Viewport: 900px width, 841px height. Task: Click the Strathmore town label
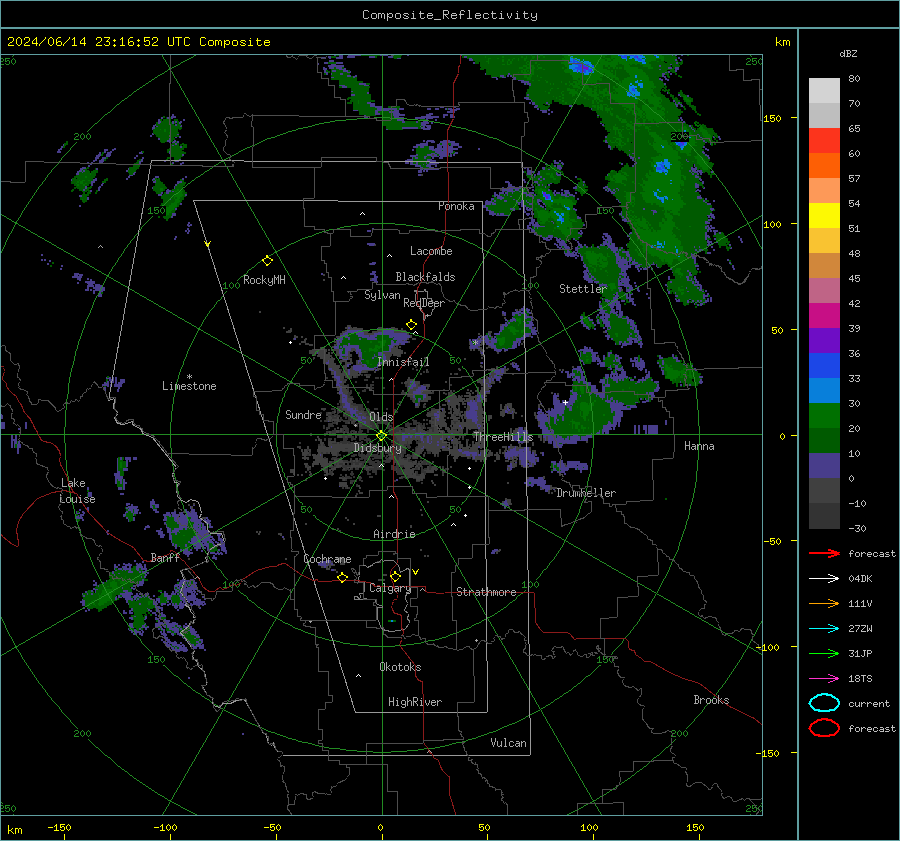[x=486, y=592]
